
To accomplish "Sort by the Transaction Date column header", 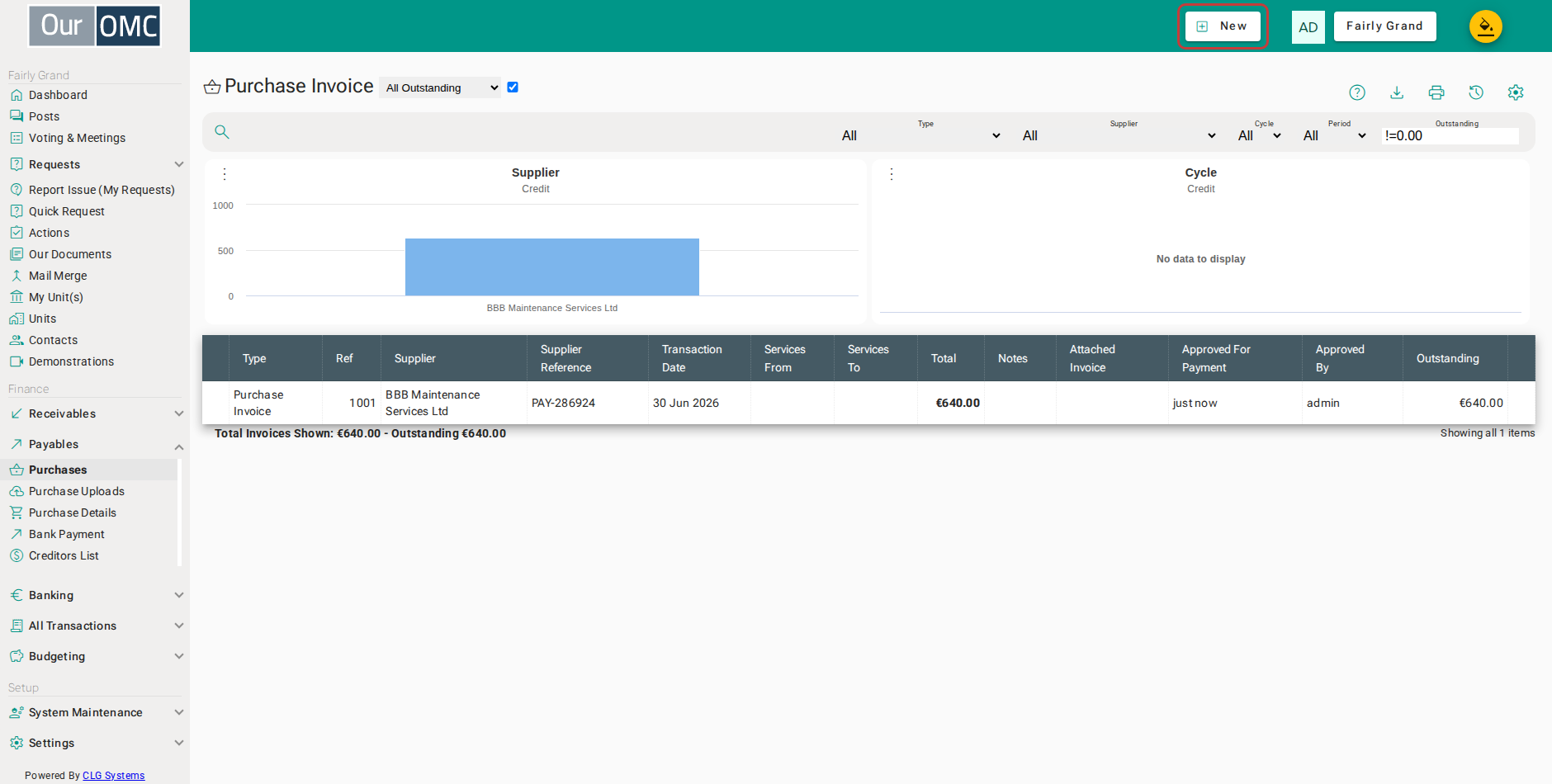I will click(x=699, y=358).
